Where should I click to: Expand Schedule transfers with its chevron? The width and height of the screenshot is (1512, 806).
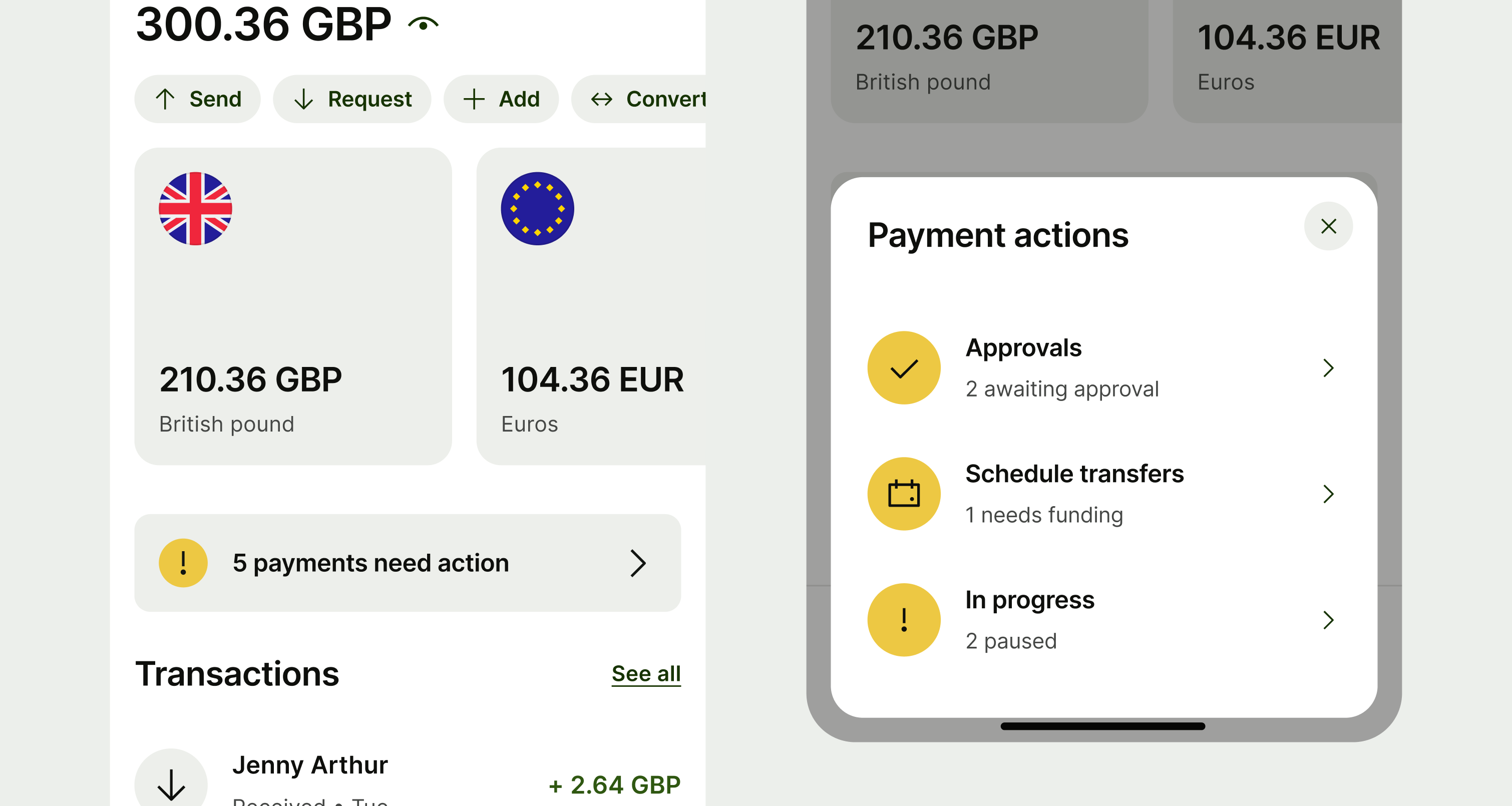click(x=1328, y=494)
